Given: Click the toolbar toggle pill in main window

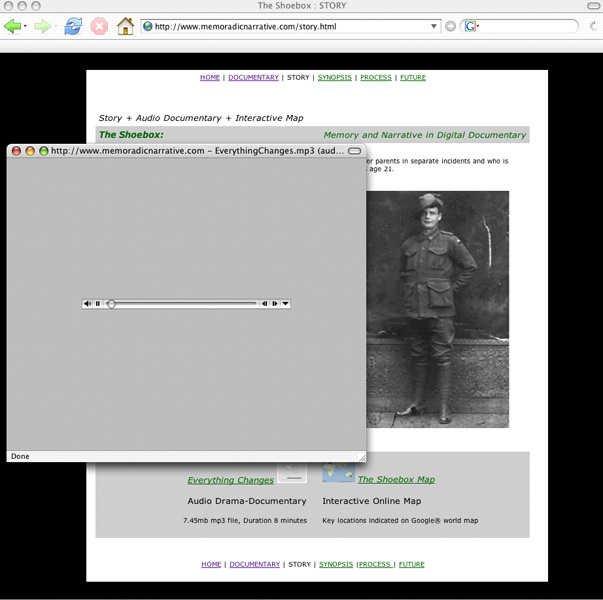Looking at the screenshot, I should coord(595,5).
